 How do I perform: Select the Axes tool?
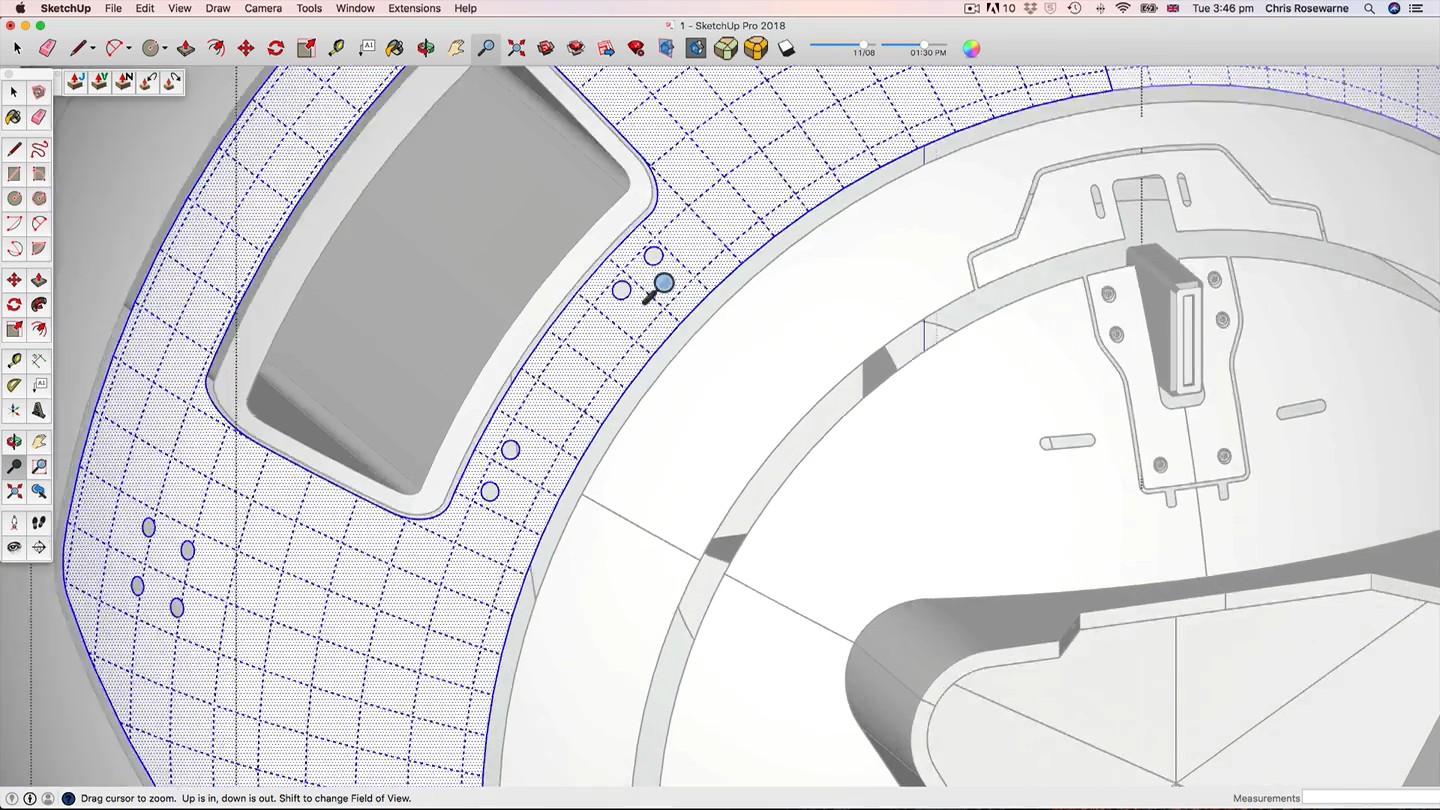(14, 410)
